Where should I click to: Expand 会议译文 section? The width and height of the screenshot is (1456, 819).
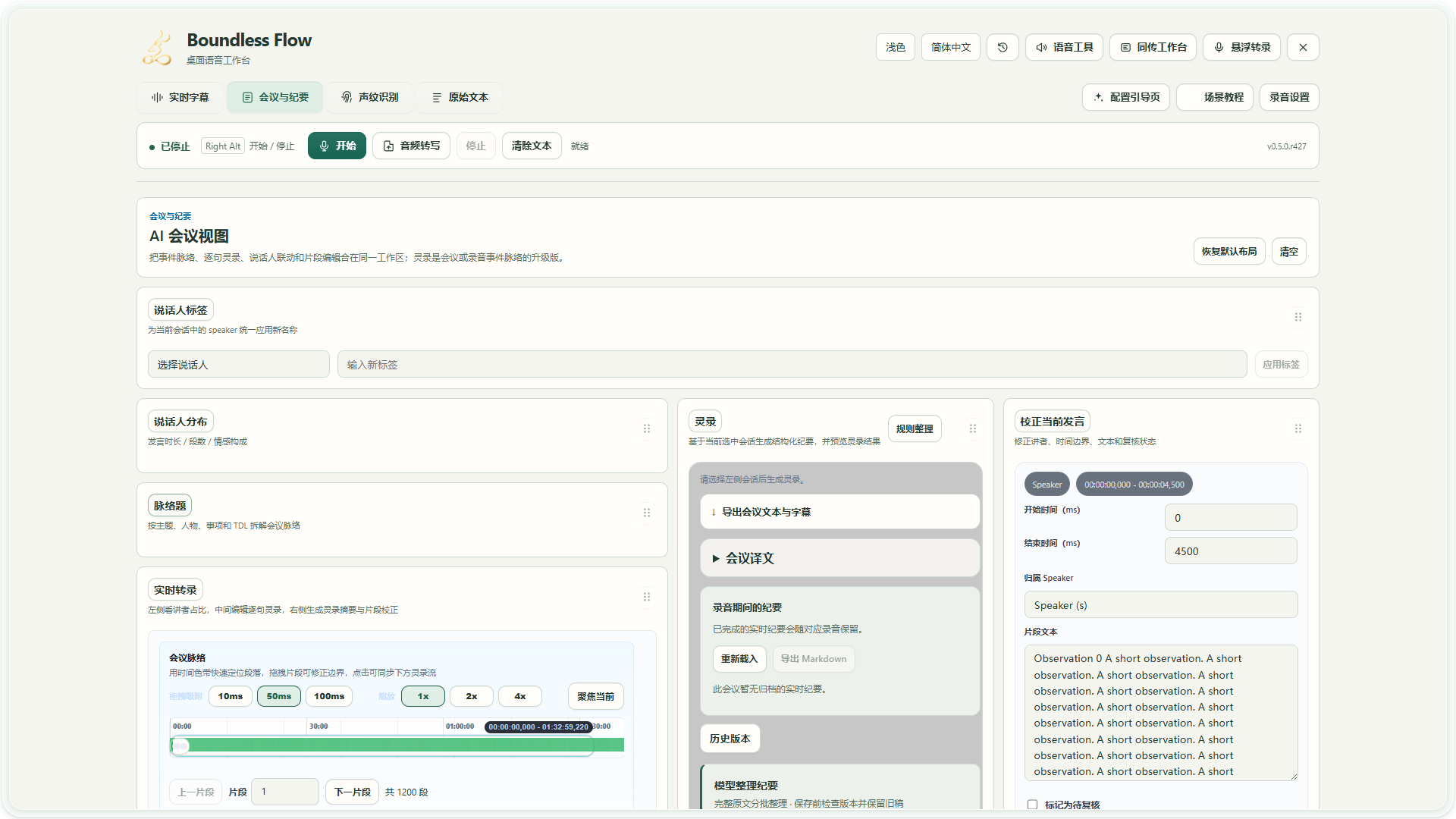(x=839, y=558)
